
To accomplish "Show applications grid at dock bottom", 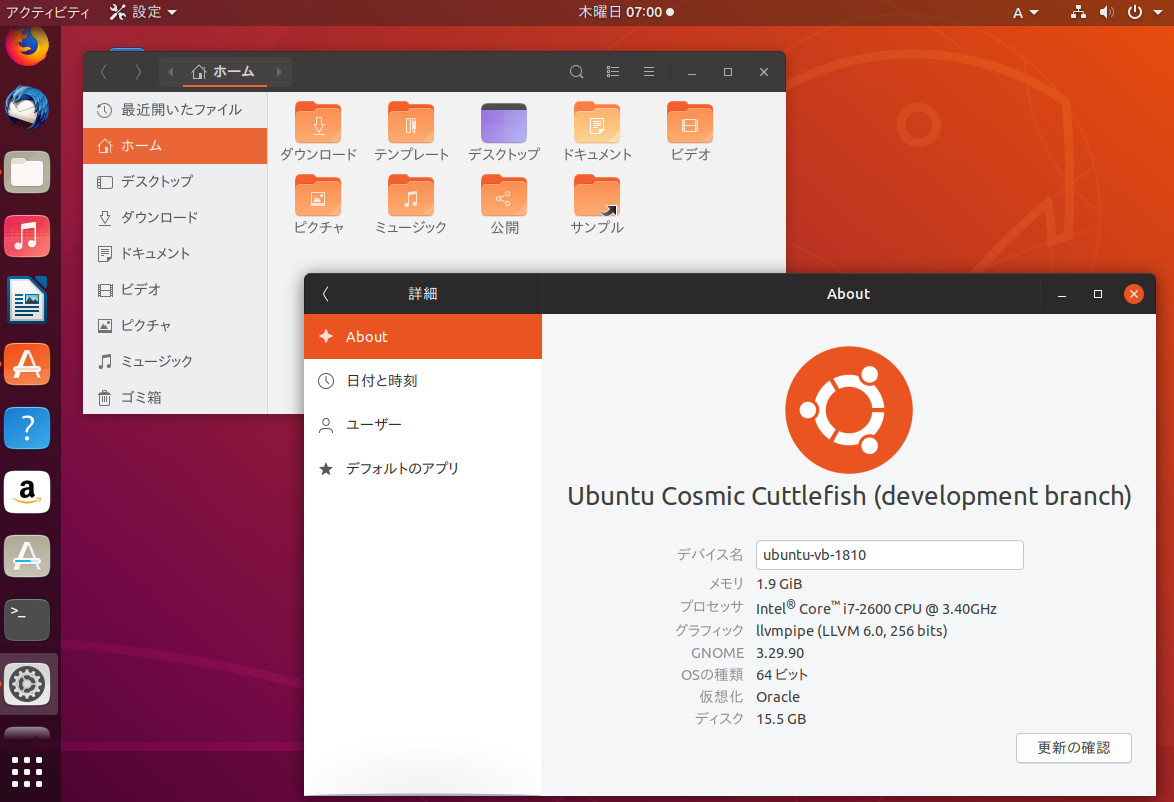I will 27,771.
